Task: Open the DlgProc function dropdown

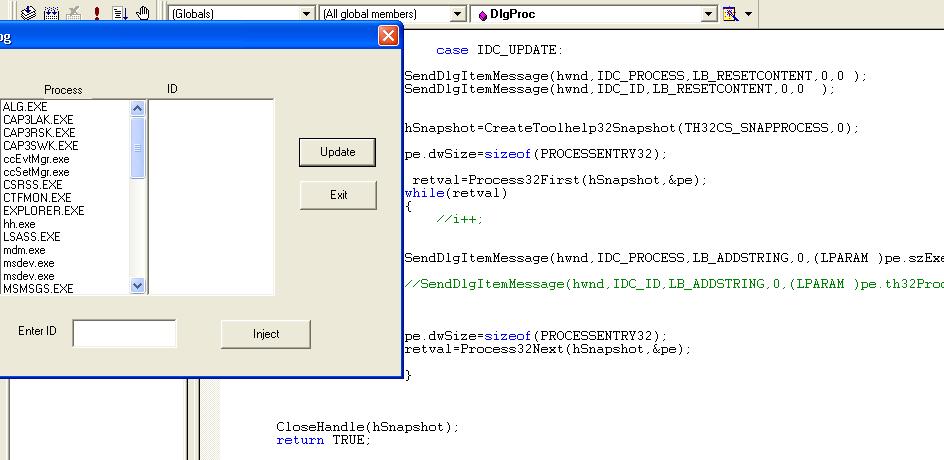Action: click(x=709, y=13)
